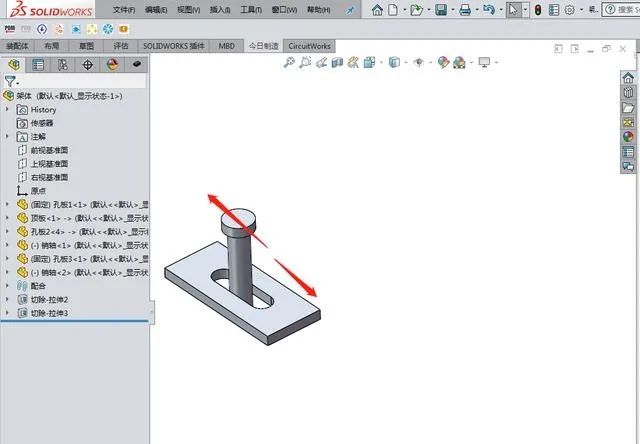640x444 pixels.
Task: Expand the 孔板2<4> component node
Action: click(x=7, y=231)
